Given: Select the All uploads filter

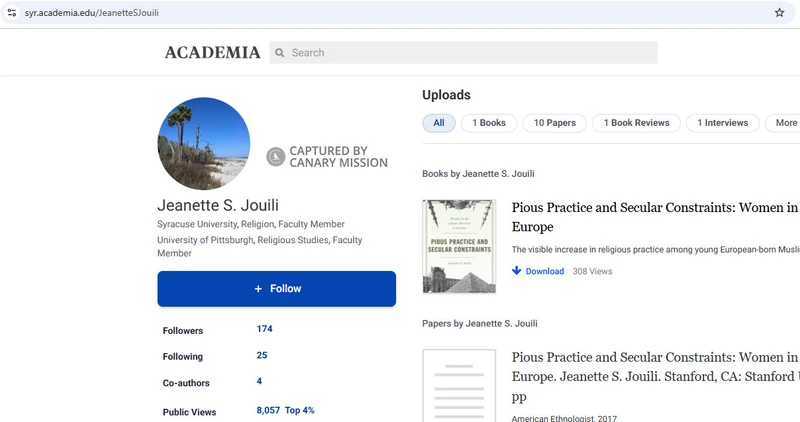Looking at the screenshot, I should [439, 123].
